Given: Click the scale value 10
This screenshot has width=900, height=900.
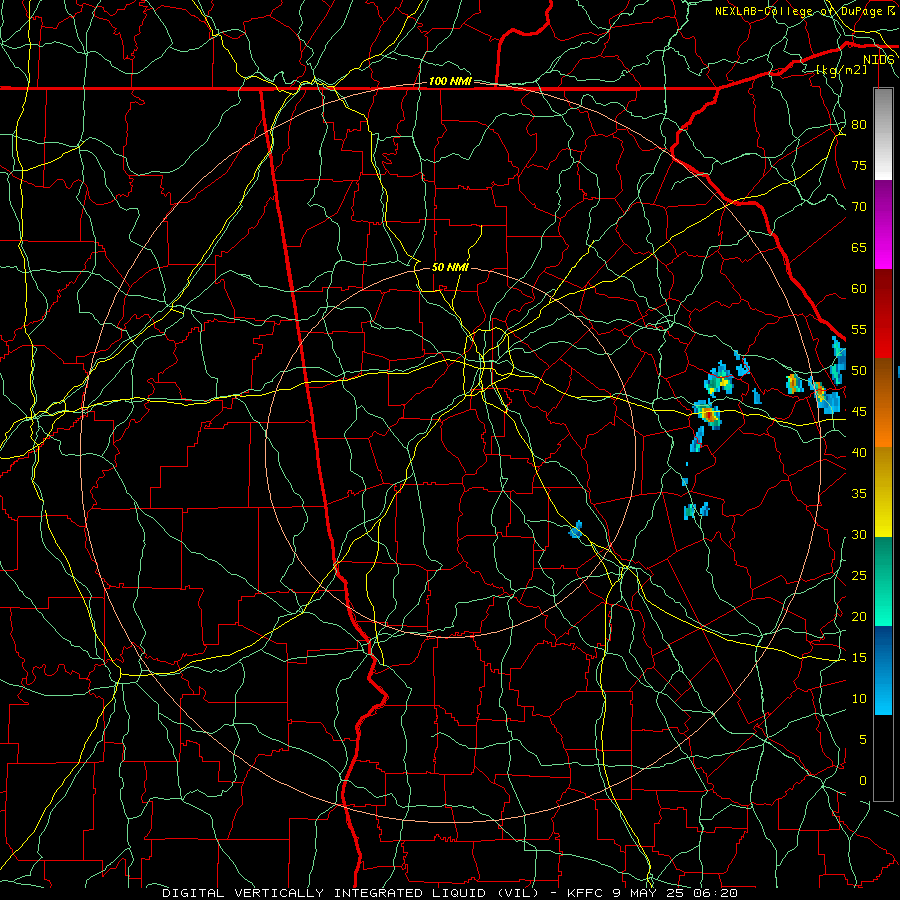Looking at the screenshot, I should pyautogui.click(x=859, y=699).
